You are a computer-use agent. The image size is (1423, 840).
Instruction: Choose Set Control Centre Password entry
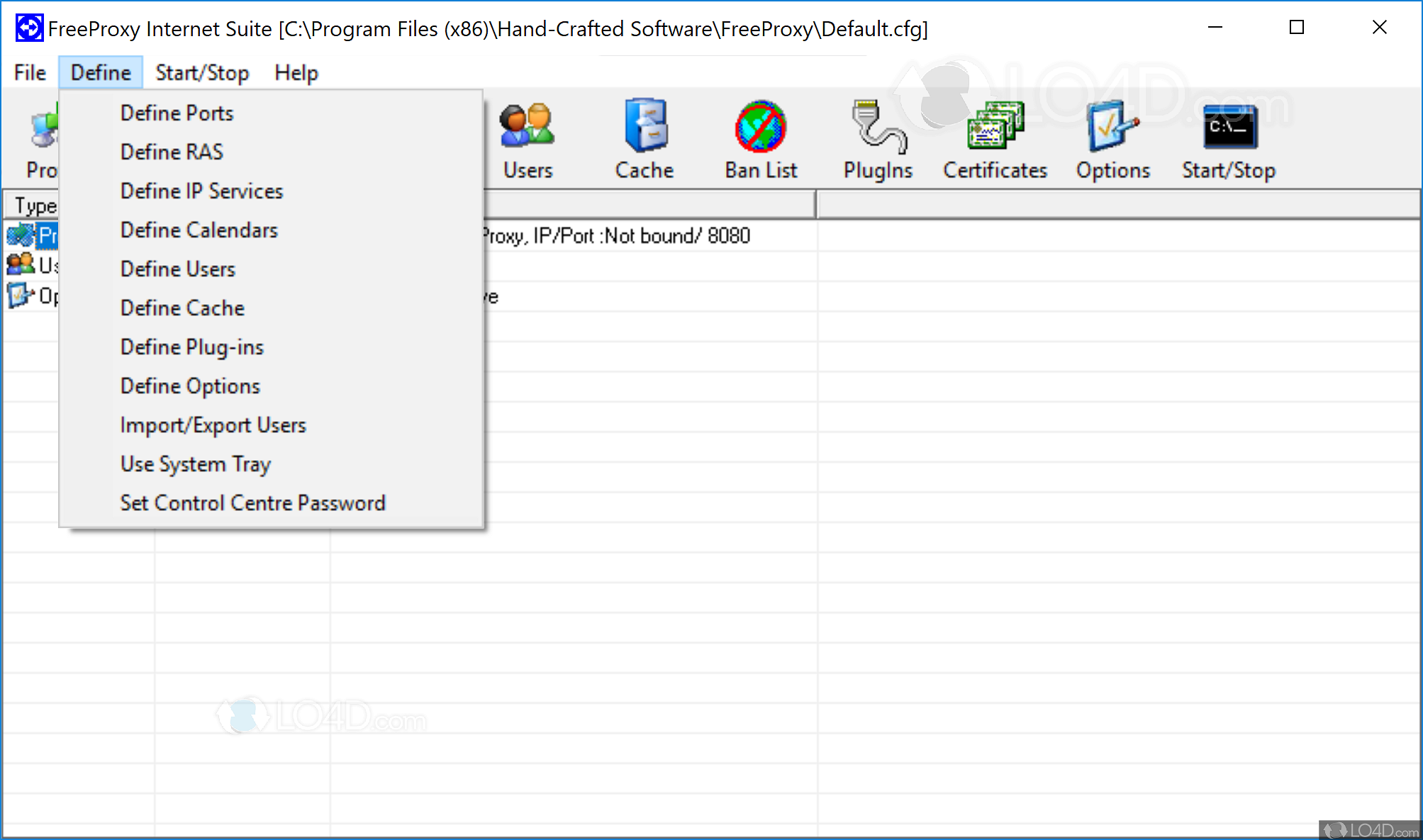[271, 503]
